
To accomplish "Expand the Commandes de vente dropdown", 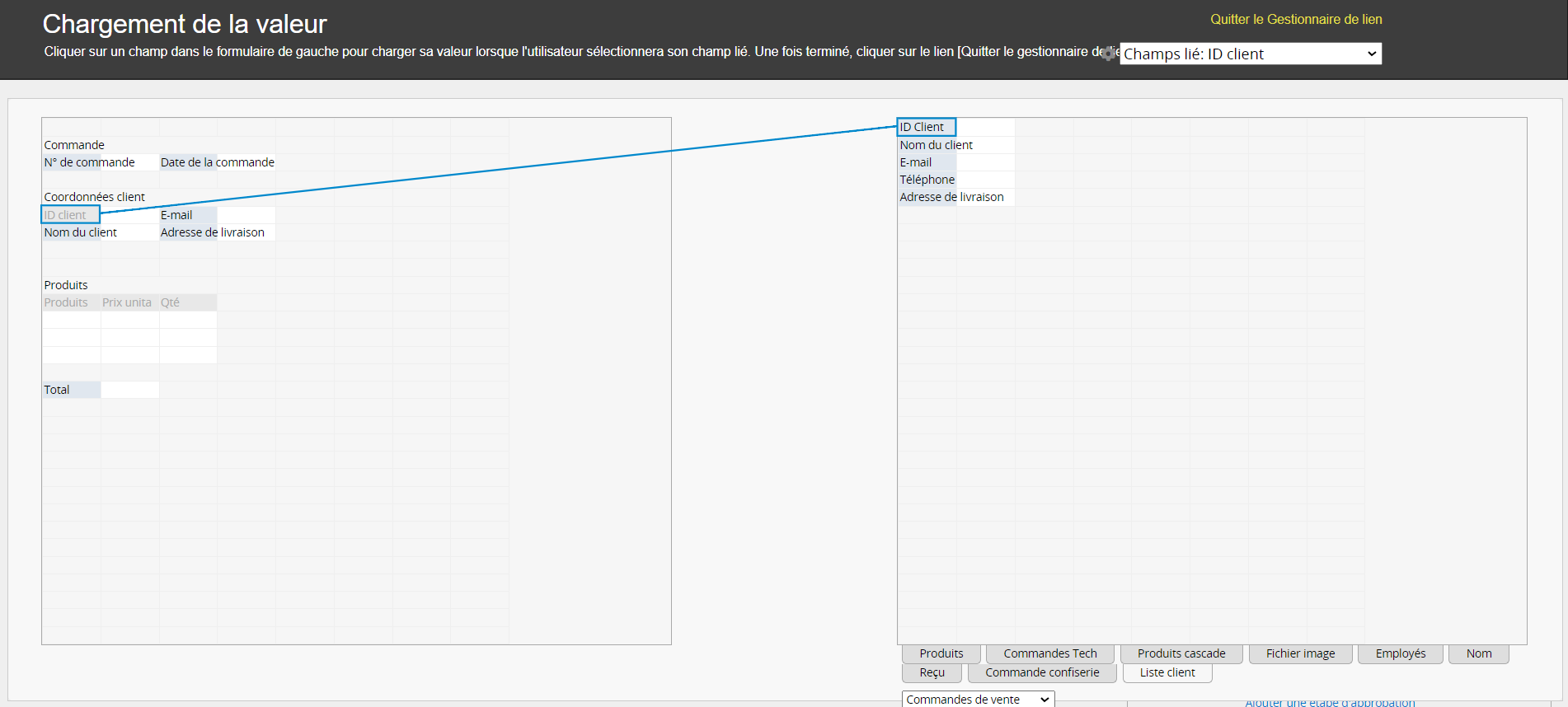I will point(978,699).
